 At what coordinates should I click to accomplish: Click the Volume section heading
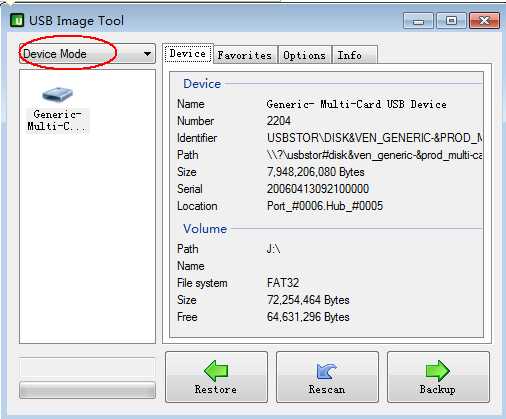tap(205, 229)
